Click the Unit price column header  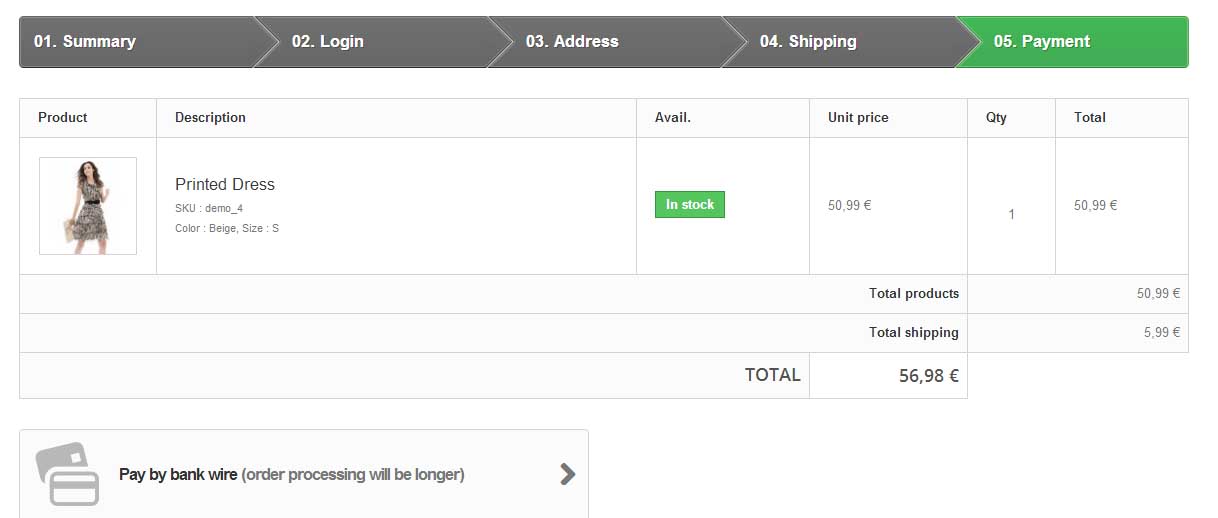tap(858, 117)
